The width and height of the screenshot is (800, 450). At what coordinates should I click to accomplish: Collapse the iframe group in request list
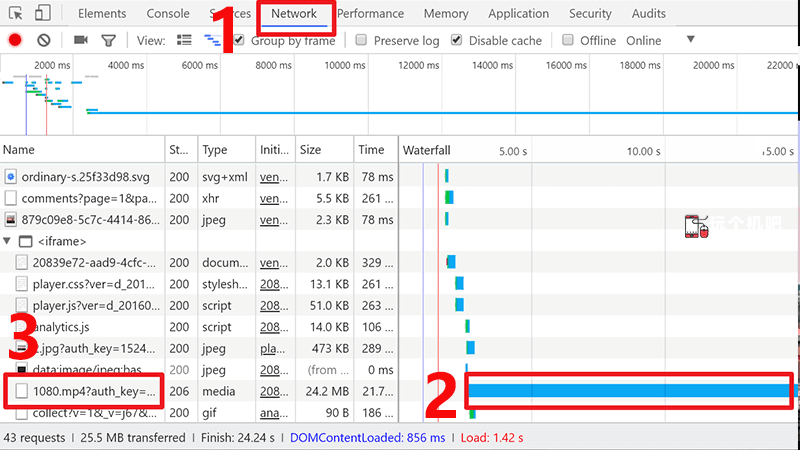10,241
